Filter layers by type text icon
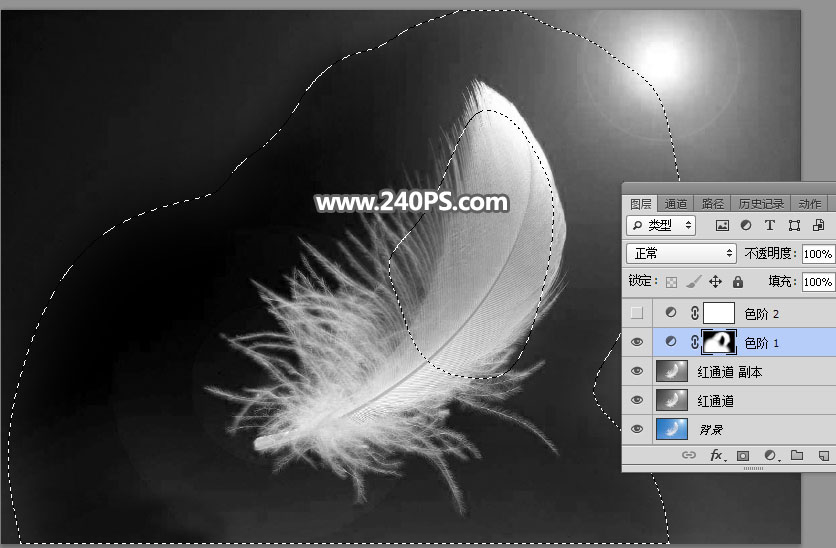The width and height of the screenshot is (836, 548). 769,225
